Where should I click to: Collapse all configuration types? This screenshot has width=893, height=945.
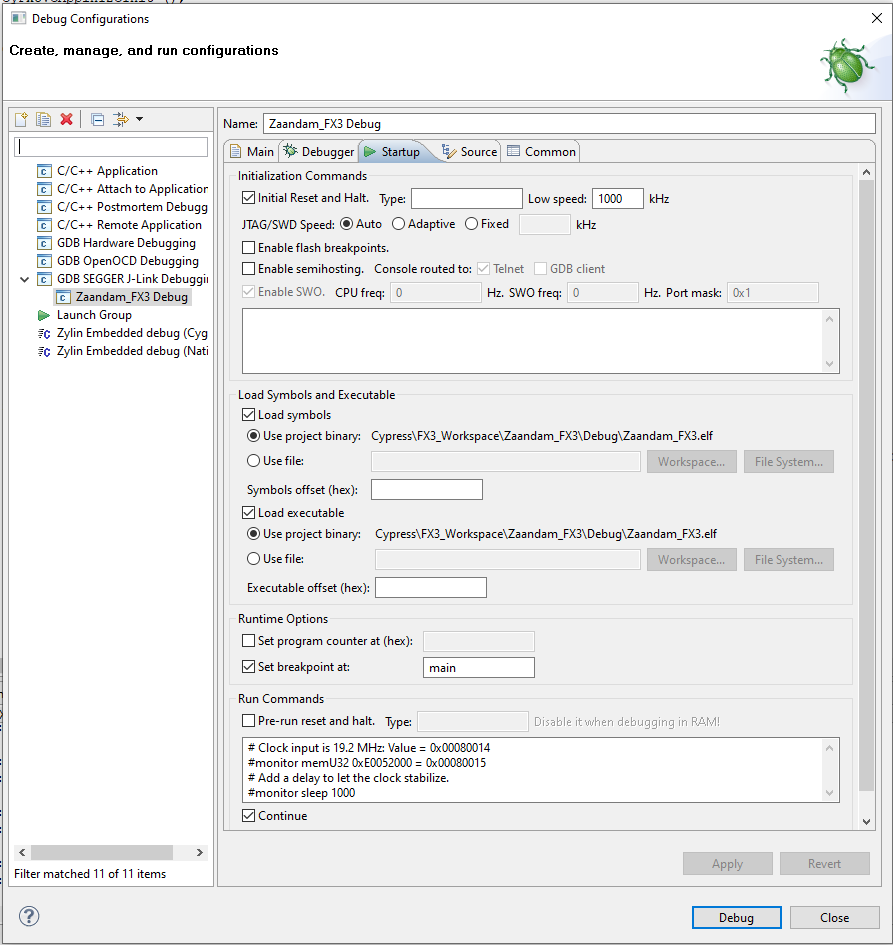(96, 119)
